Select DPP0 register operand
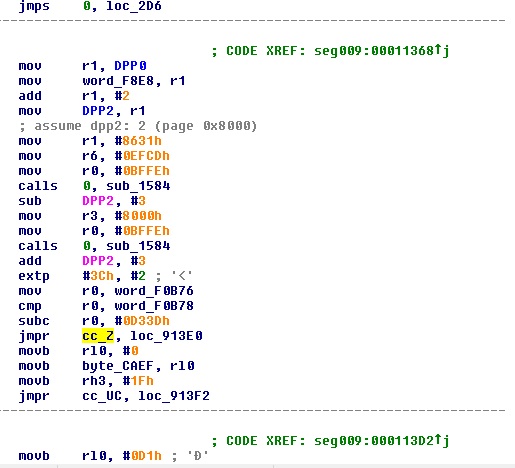This screenshot has height=468, width=515. [130, 66]
